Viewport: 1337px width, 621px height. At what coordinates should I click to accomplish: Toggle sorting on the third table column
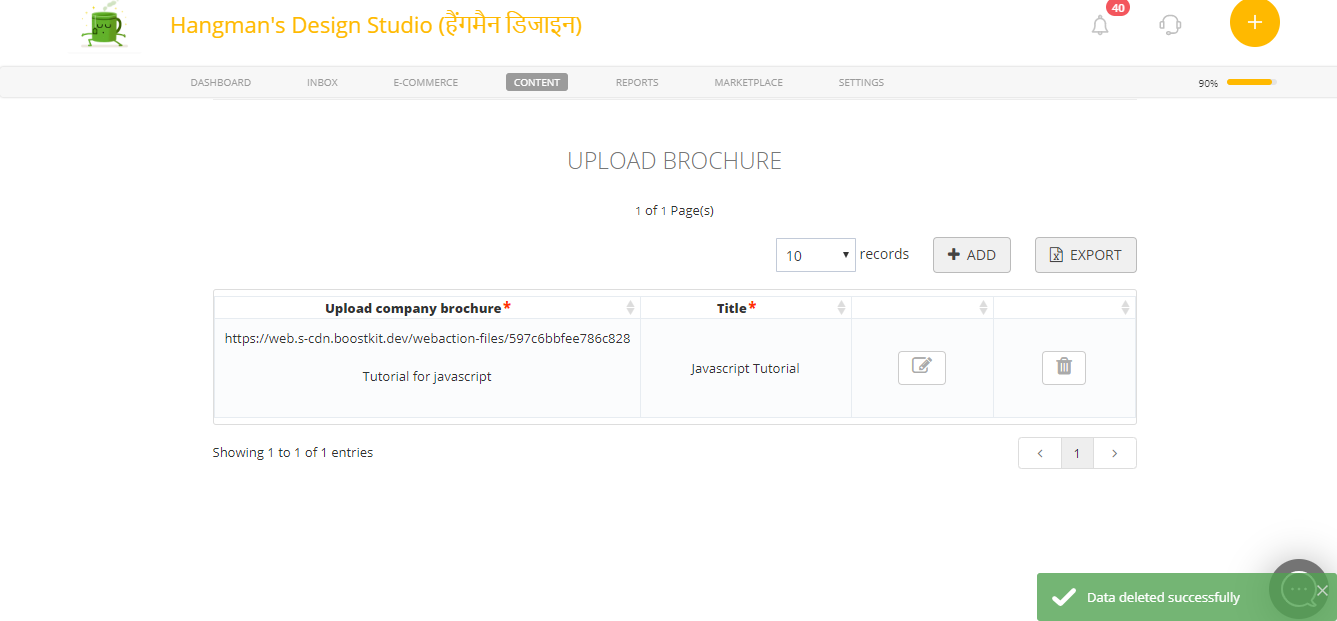point(984,307)
